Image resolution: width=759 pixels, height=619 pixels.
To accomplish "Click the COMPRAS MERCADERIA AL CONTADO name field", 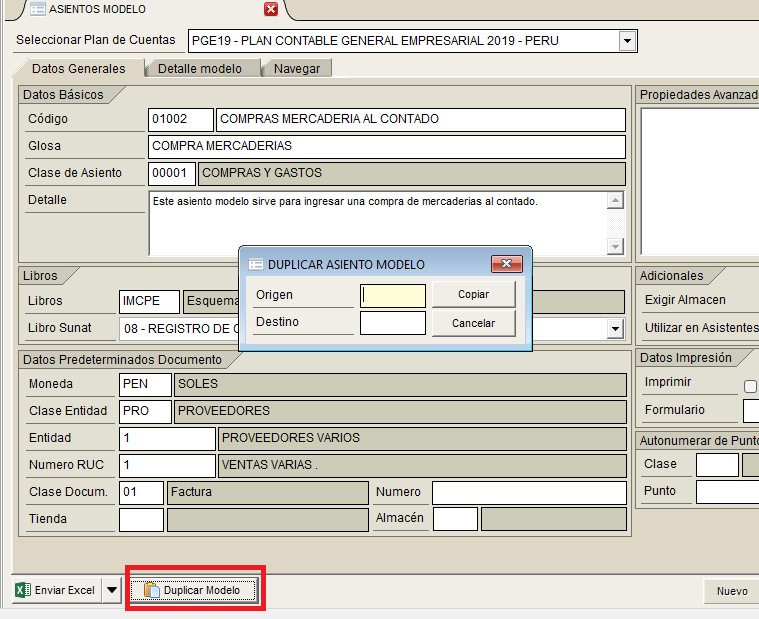I will coord(421,120).
